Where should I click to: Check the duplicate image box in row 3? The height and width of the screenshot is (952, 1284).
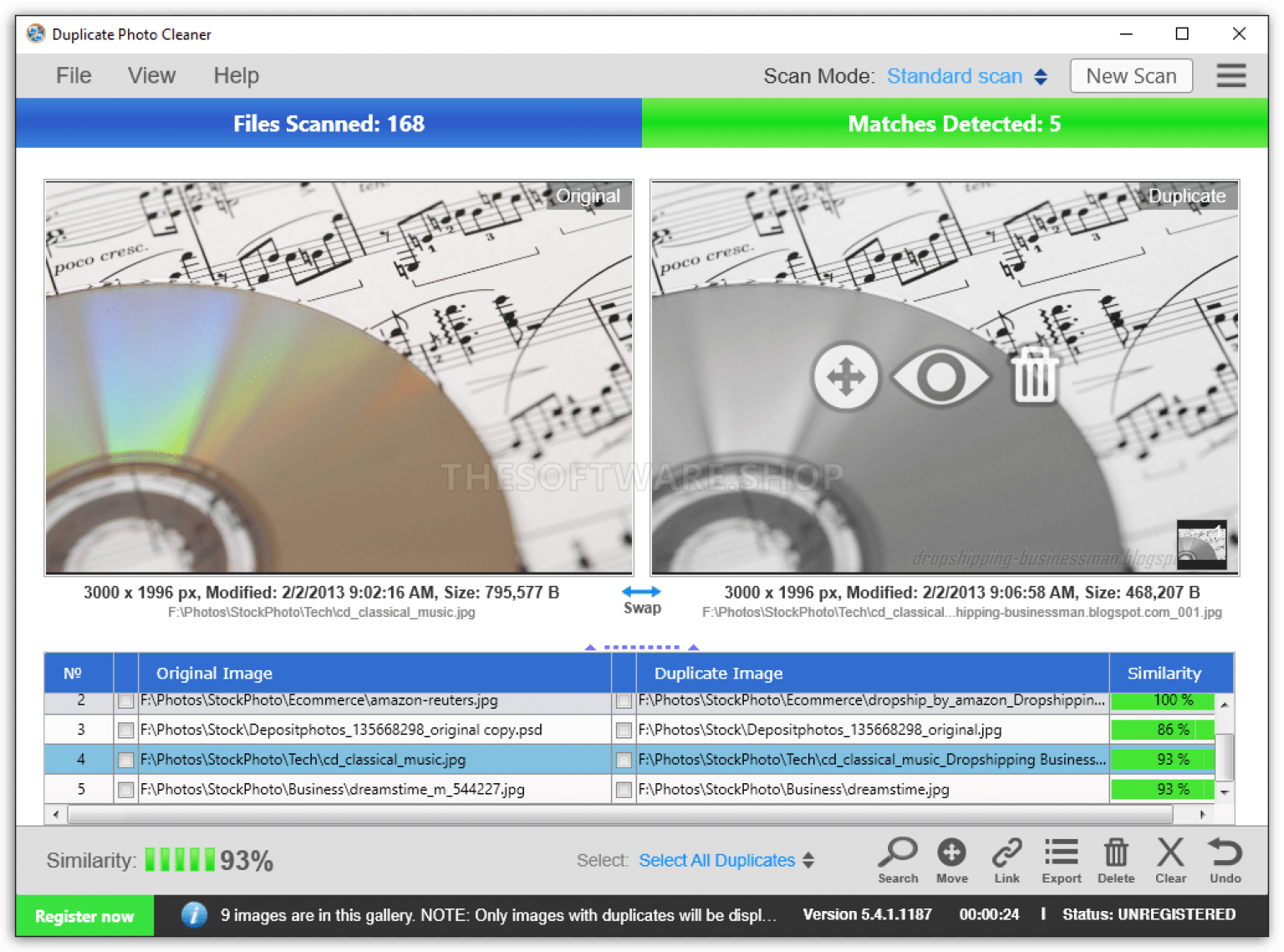[x=624, y=731]
